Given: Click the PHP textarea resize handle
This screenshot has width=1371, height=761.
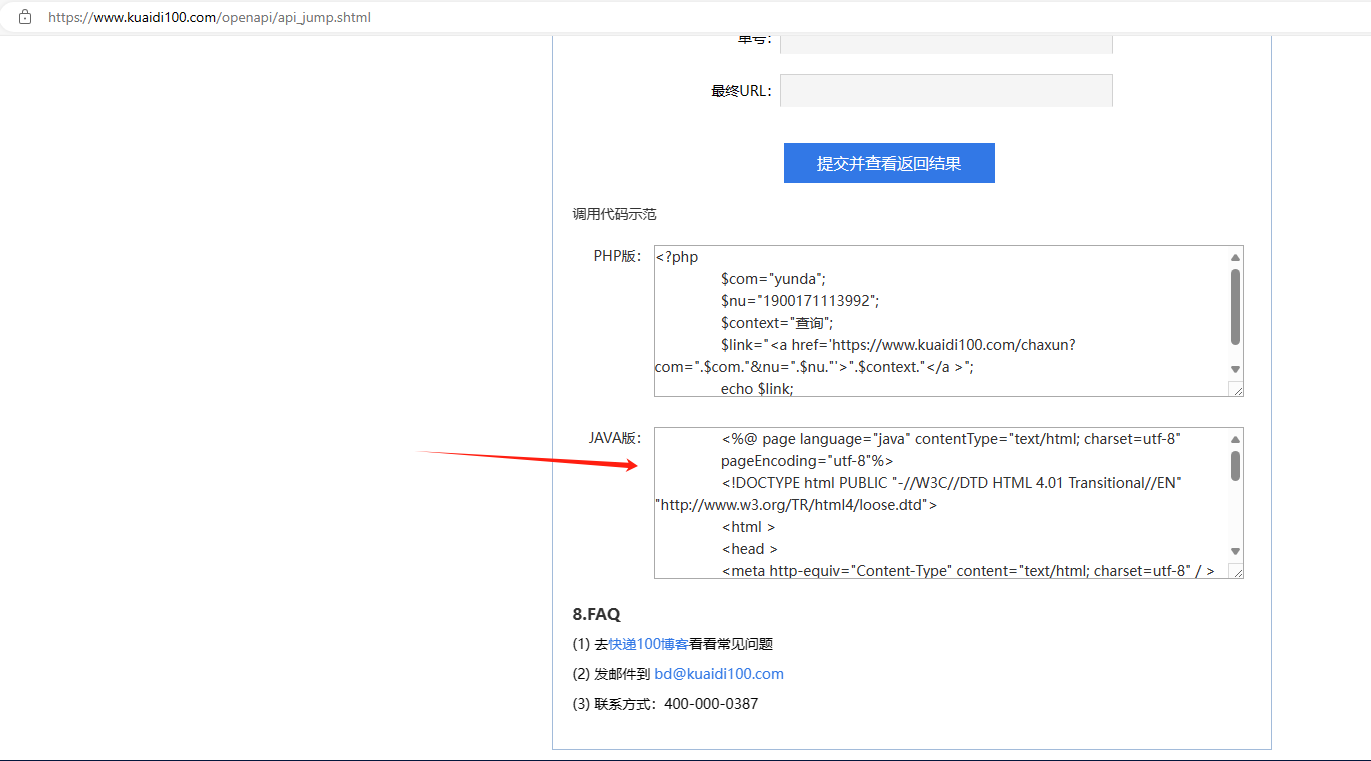Looking at the screenshot, I should 1236,389.
